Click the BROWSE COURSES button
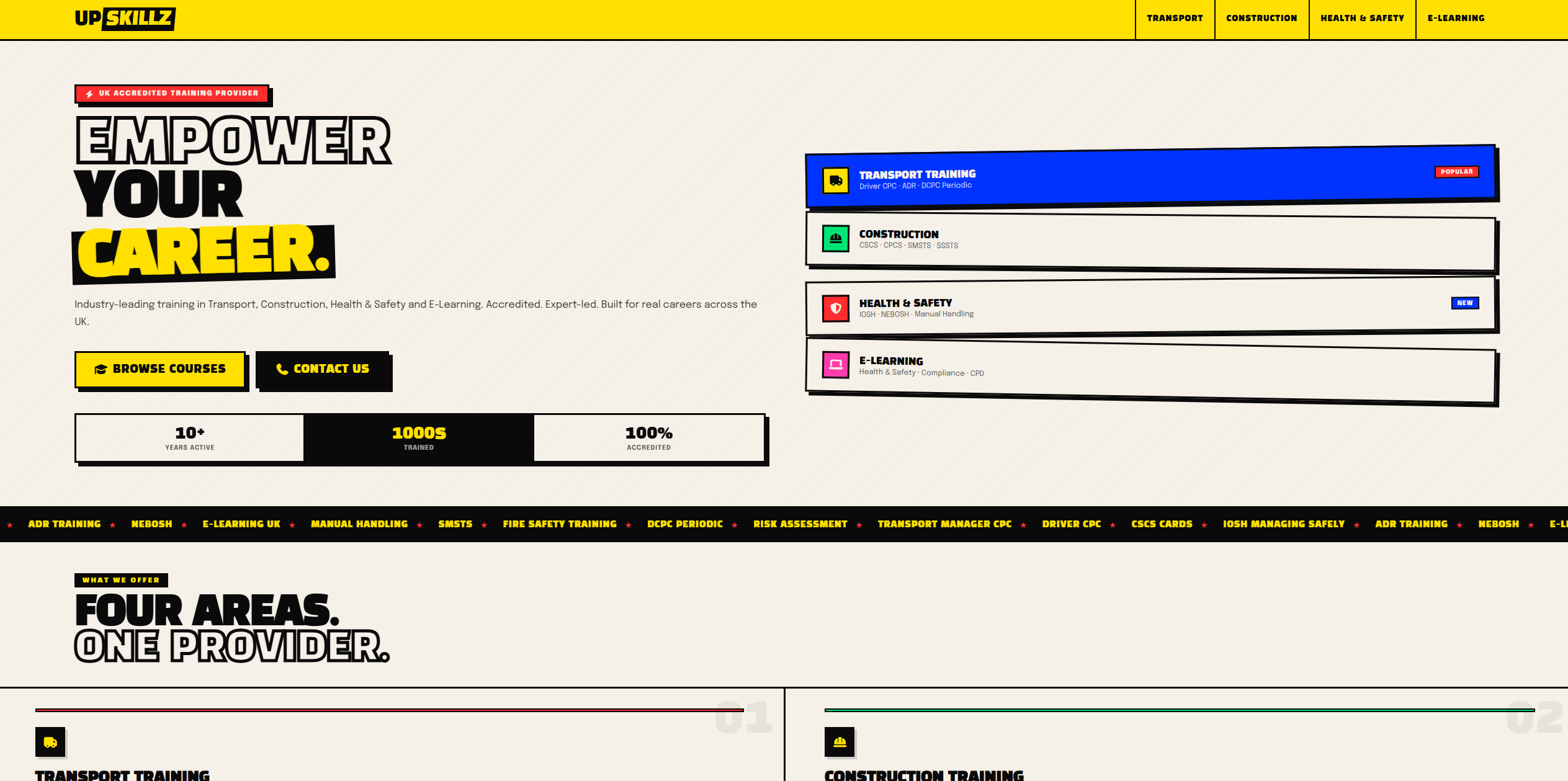Screen dimensions: 1568x781 (x=161, y=369)
